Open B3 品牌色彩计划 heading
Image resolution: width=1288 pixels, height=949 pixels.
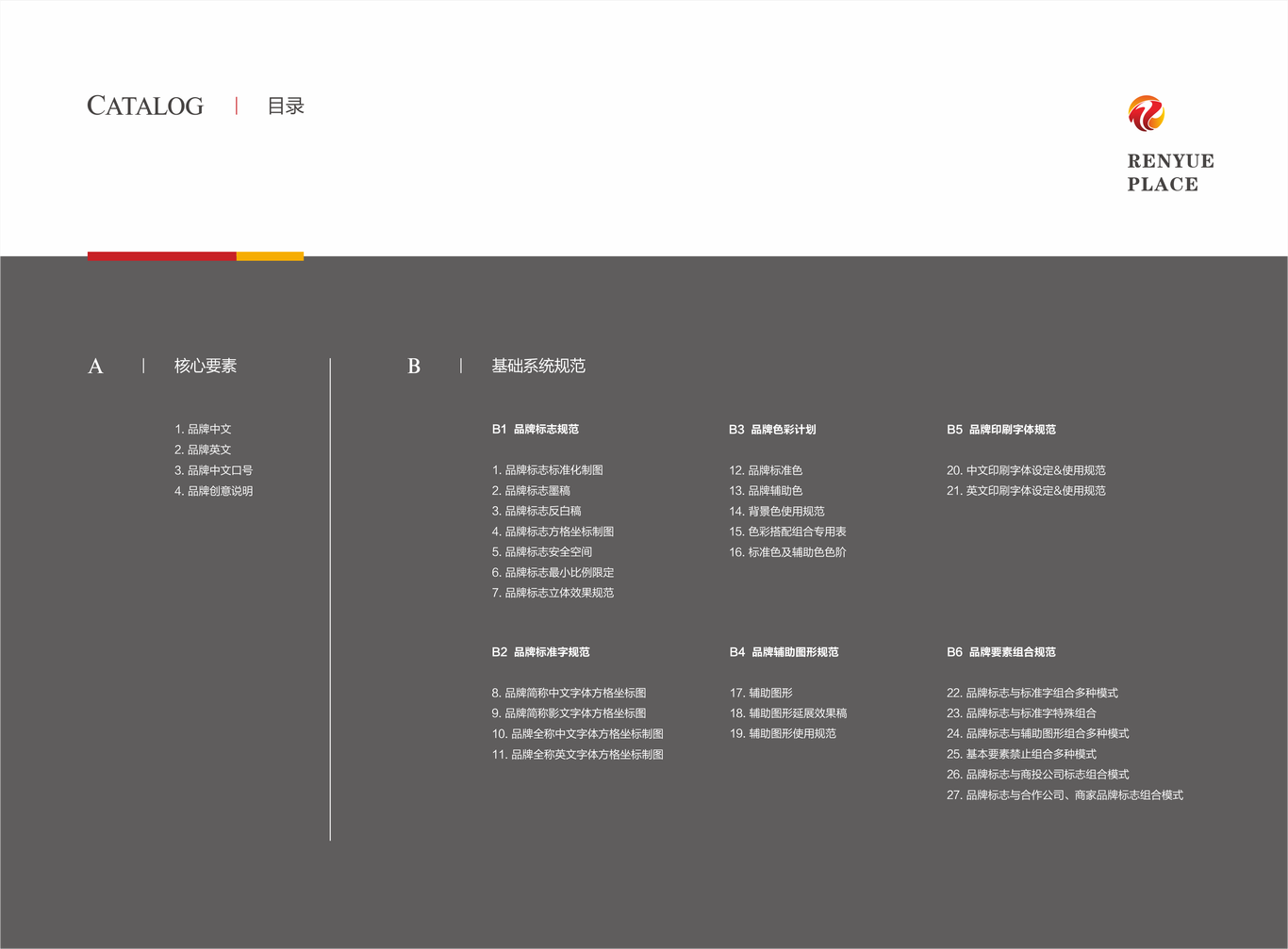click(x=772, y=429)
